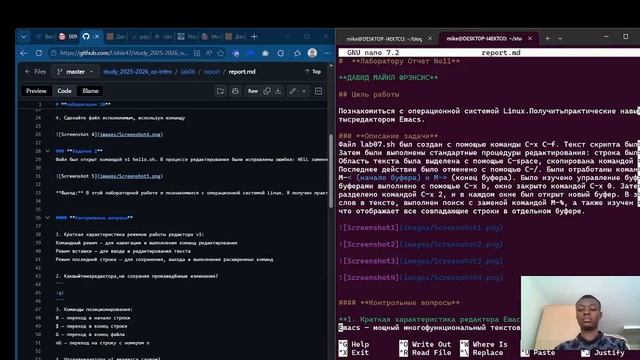The height and width of the screenshot is (360, 640).
Task: Select the active terminal tab ending in ~/stu
Action: click(x=484, y=39)
